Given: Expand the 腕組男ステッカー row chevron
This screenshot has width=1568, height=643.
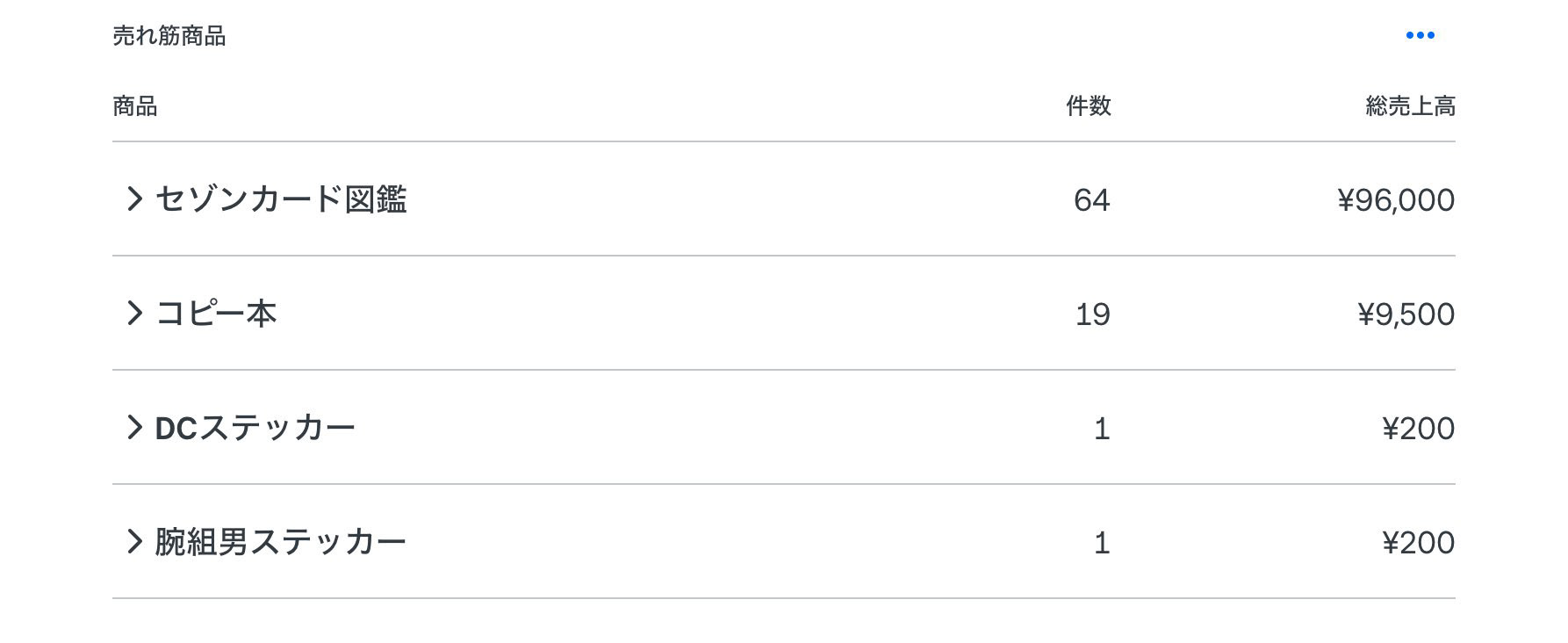Looking at the screenshot, I should [x=133, y=542].
